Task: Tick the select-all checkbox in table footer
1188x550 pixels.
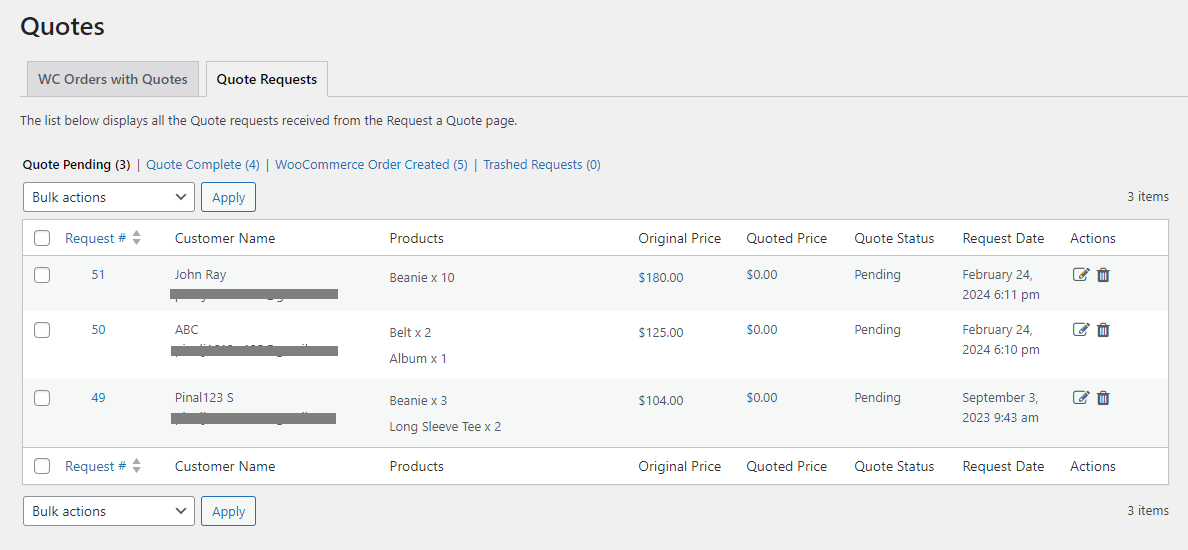Action: [42, 466]
